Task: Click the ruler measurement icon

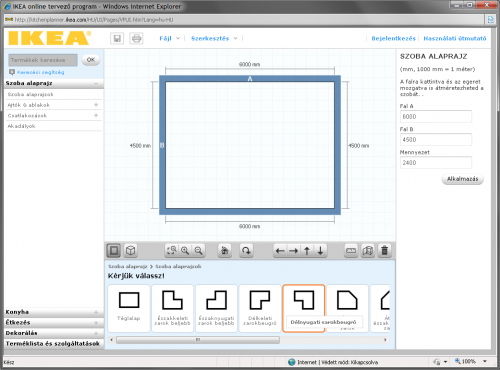Action: tap(351, 250)
